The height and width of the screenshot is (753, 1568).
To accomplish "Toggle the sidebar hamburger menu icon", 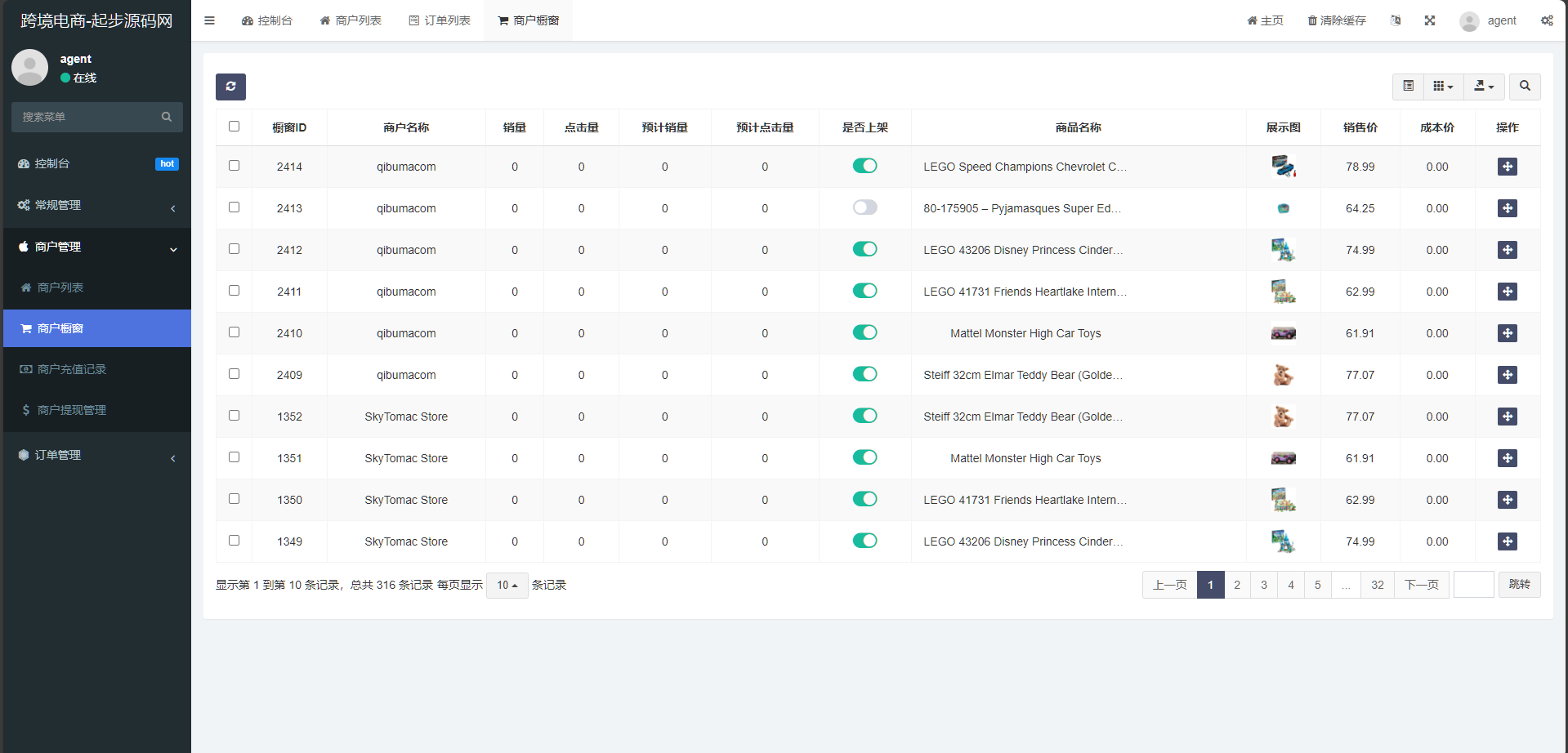I will (209, 20).
